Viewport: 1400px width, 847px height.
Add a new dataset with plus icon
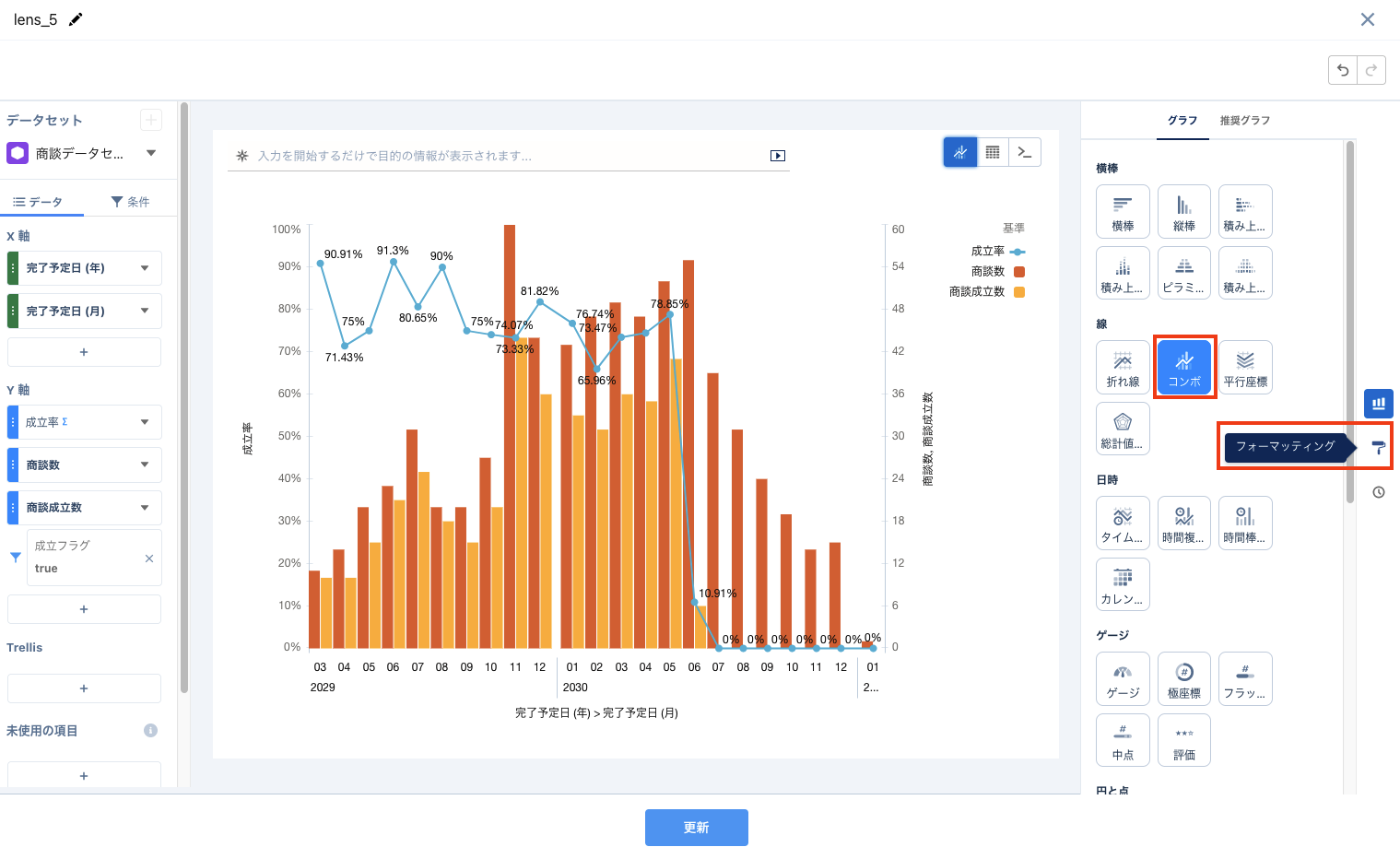(151, 120)
